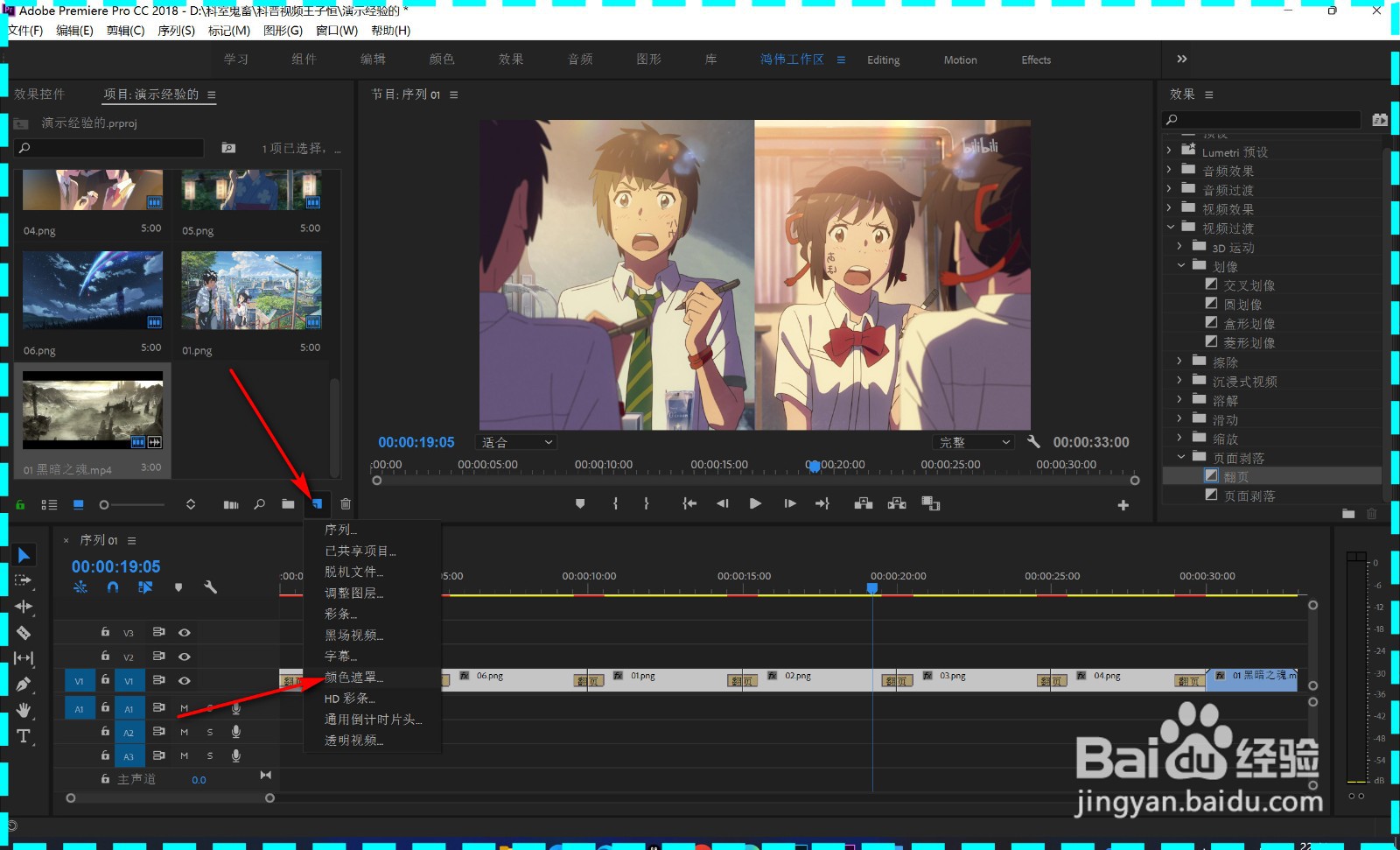The height and width of the screenshot is (850, 1400).
Task: Expand the 溶解 folder
Action: (1179, 399)
